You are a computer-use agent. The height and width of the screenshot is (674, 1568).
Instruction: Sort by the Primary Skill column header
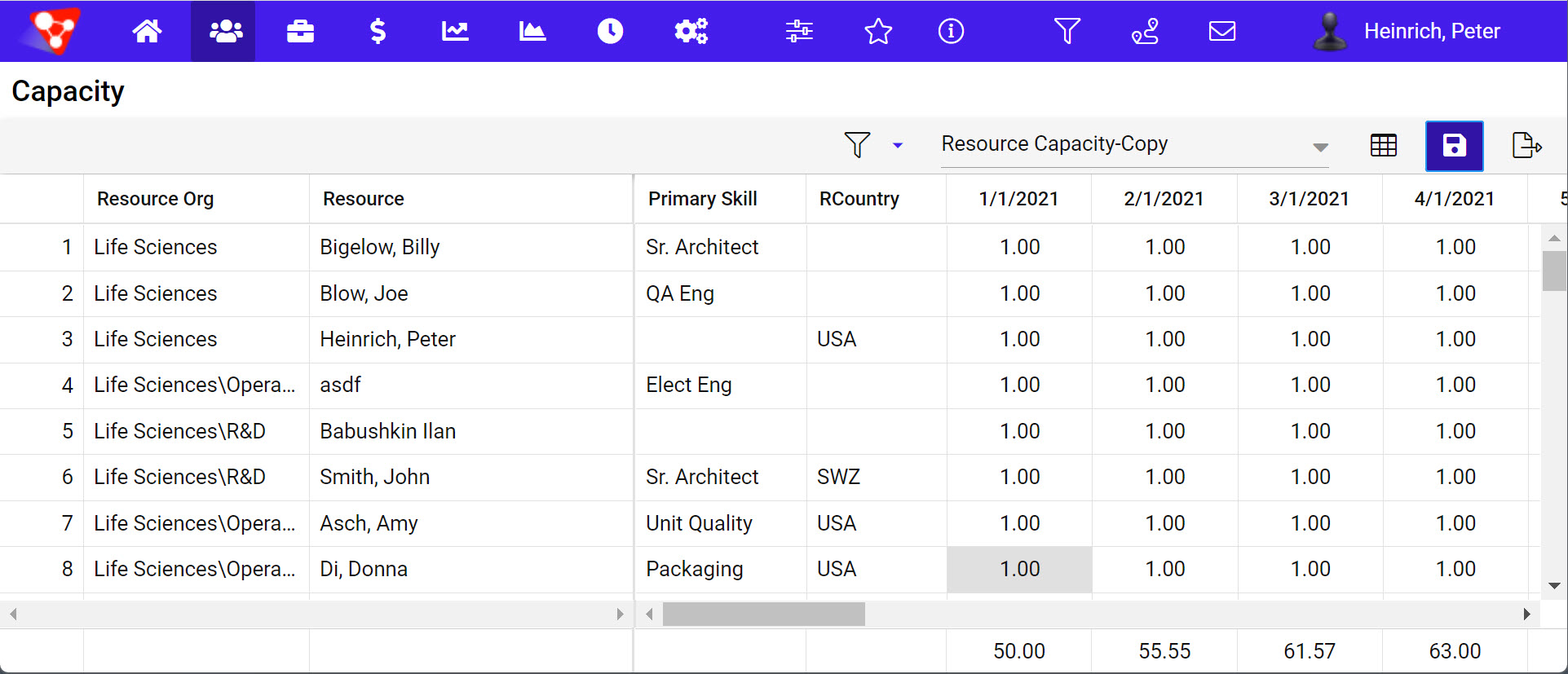(x=702, y=199)
